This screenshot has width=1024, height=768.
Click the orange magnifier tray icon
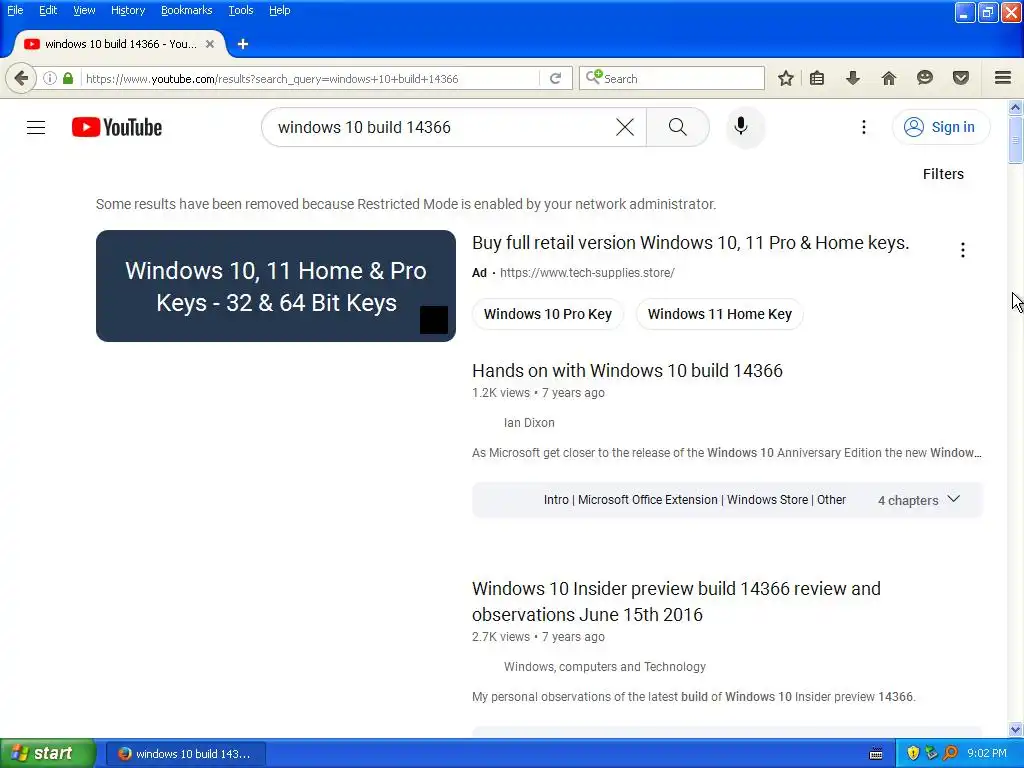[950, 754]
